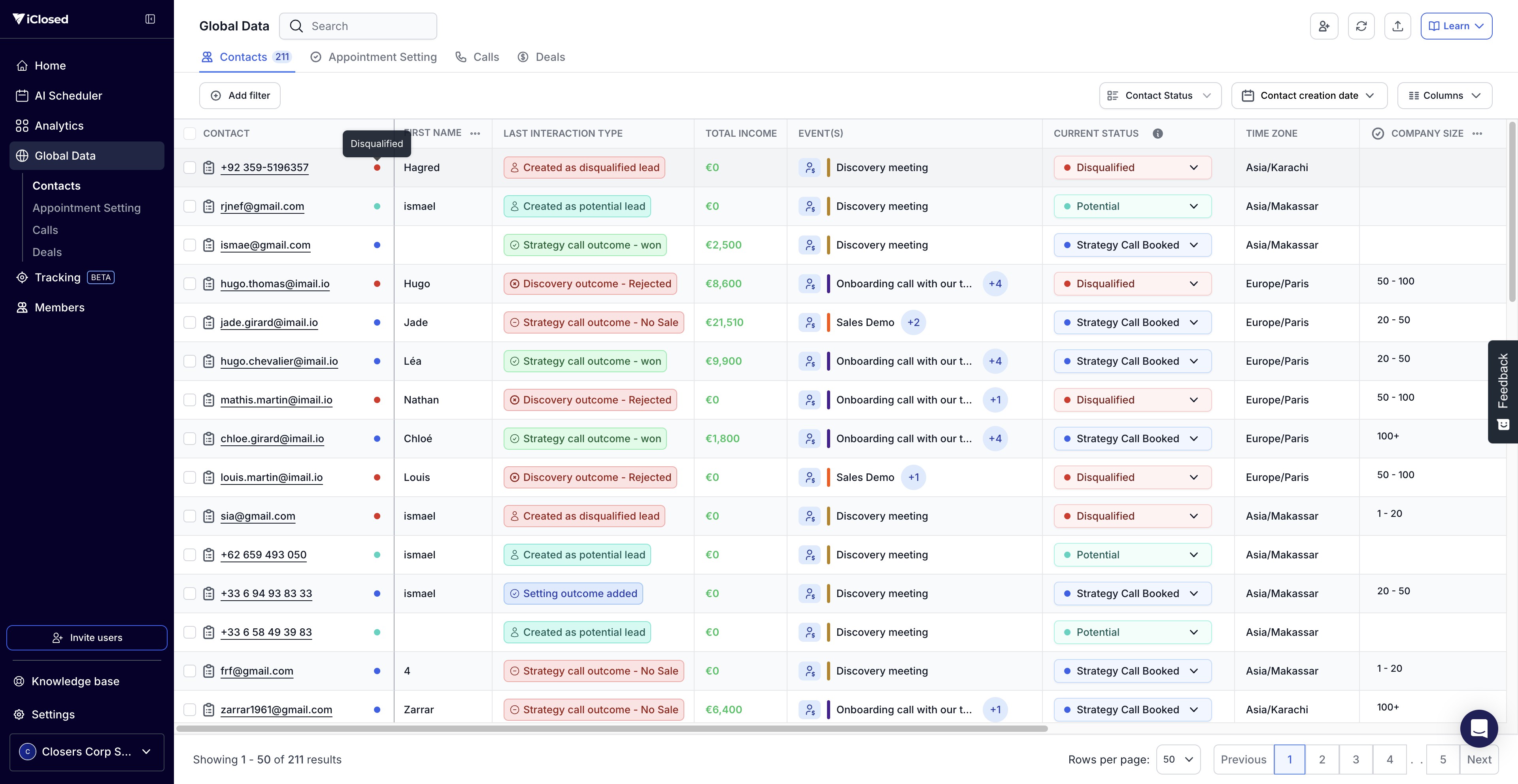Click the refresh data icon
This screenshot has width=1518, height=784.
(x=1361, y=26)
